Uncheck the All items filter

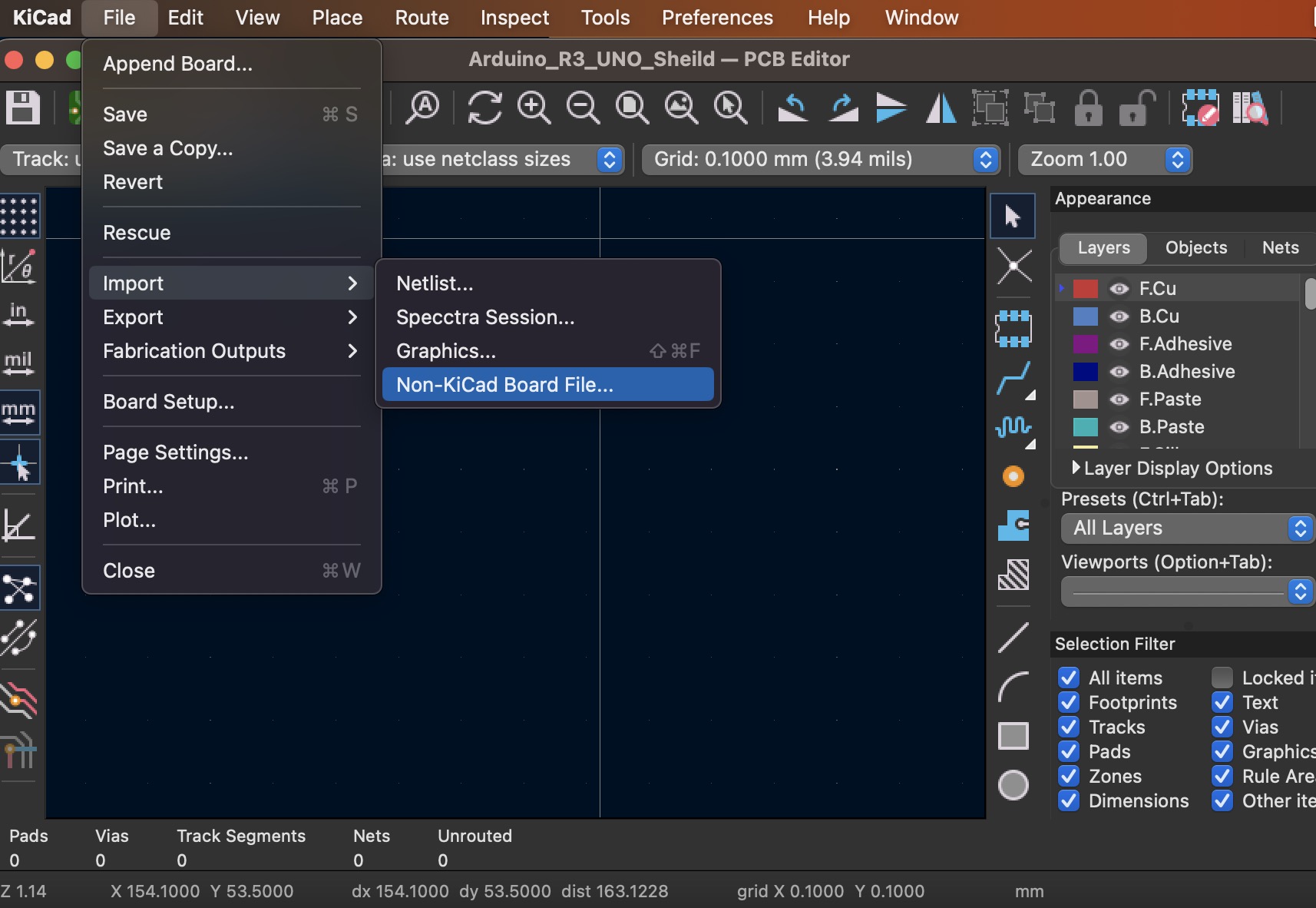click(x=1069, y=678)
